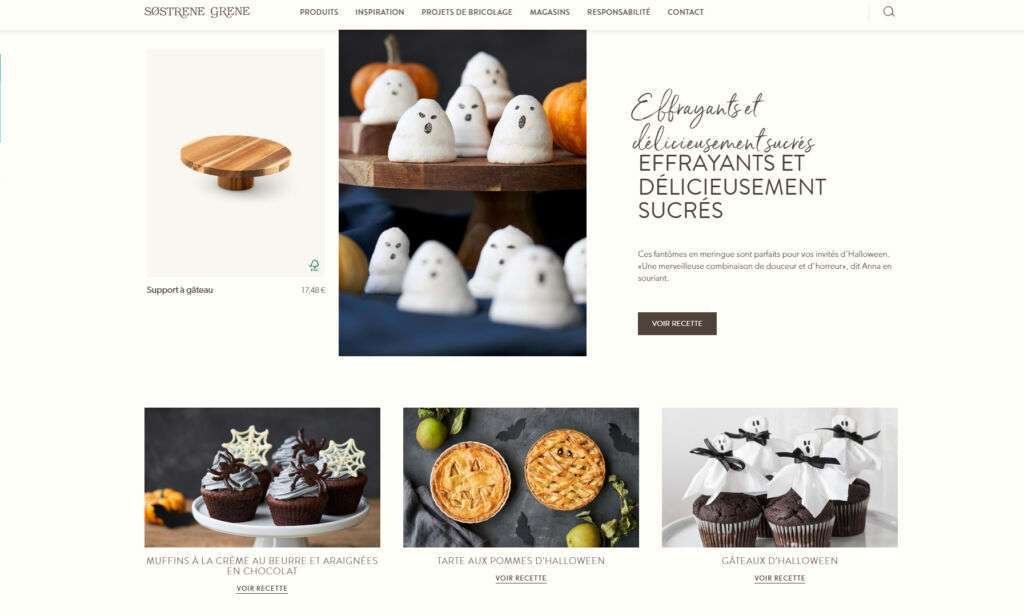
Task: Open the Contact page link
Action: [685, 12]
